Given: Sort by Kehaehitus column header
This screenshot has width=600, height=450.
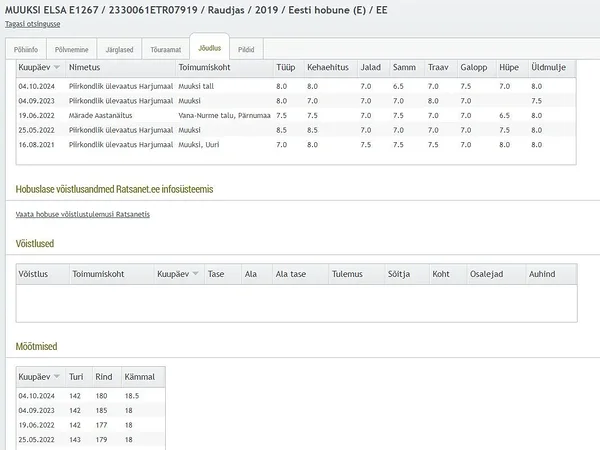Looking at the screenshot, I should click(x=326, y=68).
